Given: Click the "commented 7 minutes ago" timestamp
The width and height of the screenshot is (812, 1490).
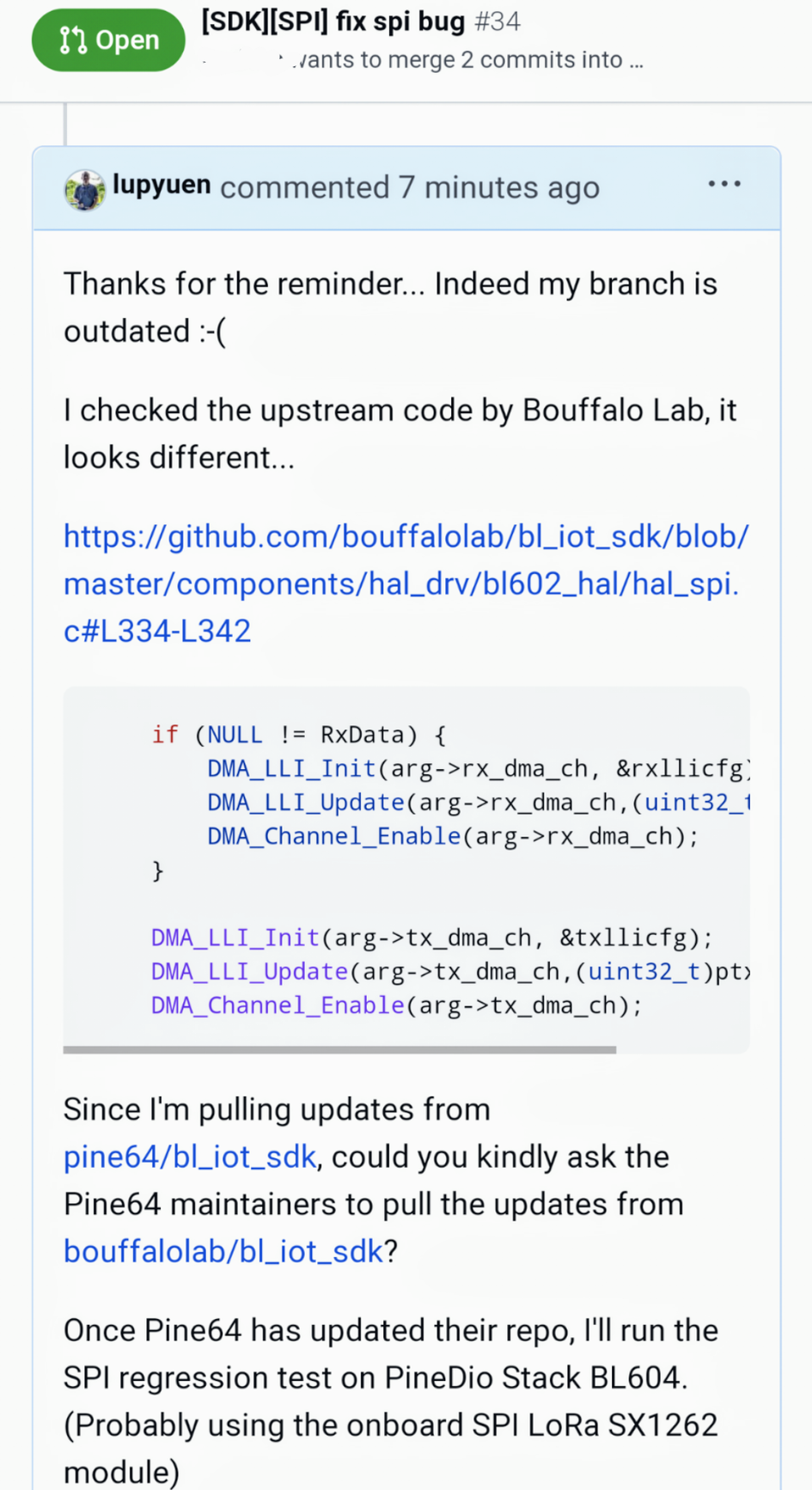Looking at the screenshot, I should [x=409, y=188].
